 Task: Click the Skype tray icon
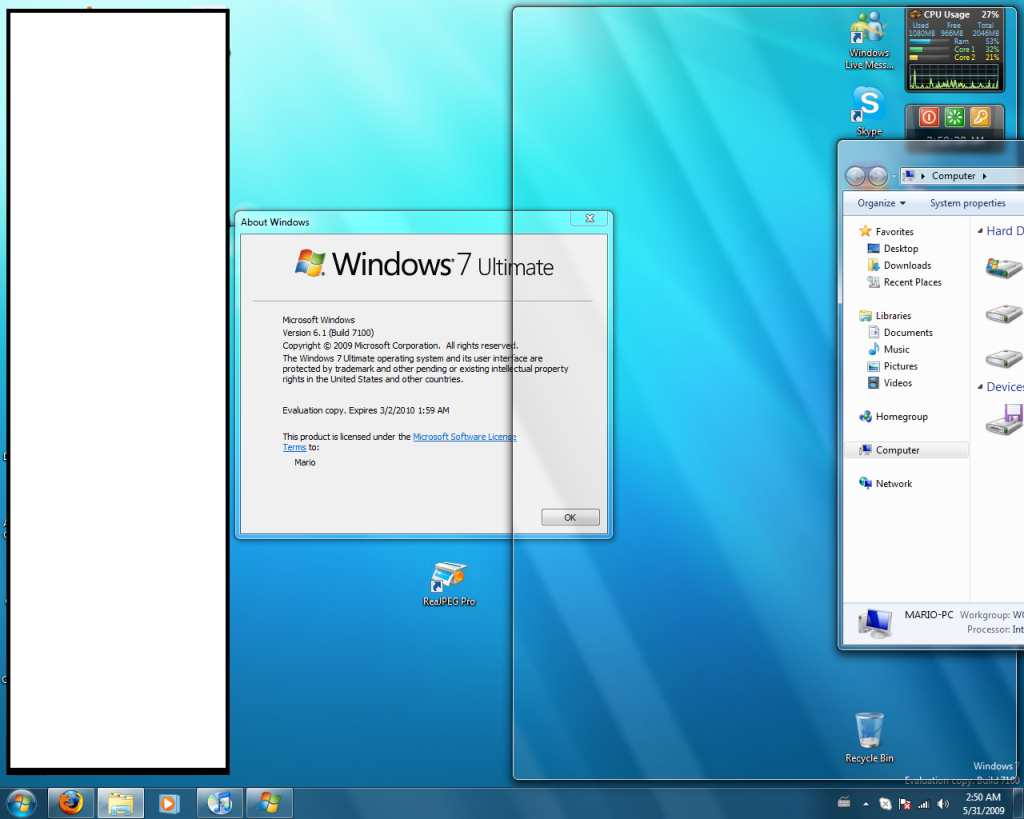pyautogui.click(x=885, y=804)
